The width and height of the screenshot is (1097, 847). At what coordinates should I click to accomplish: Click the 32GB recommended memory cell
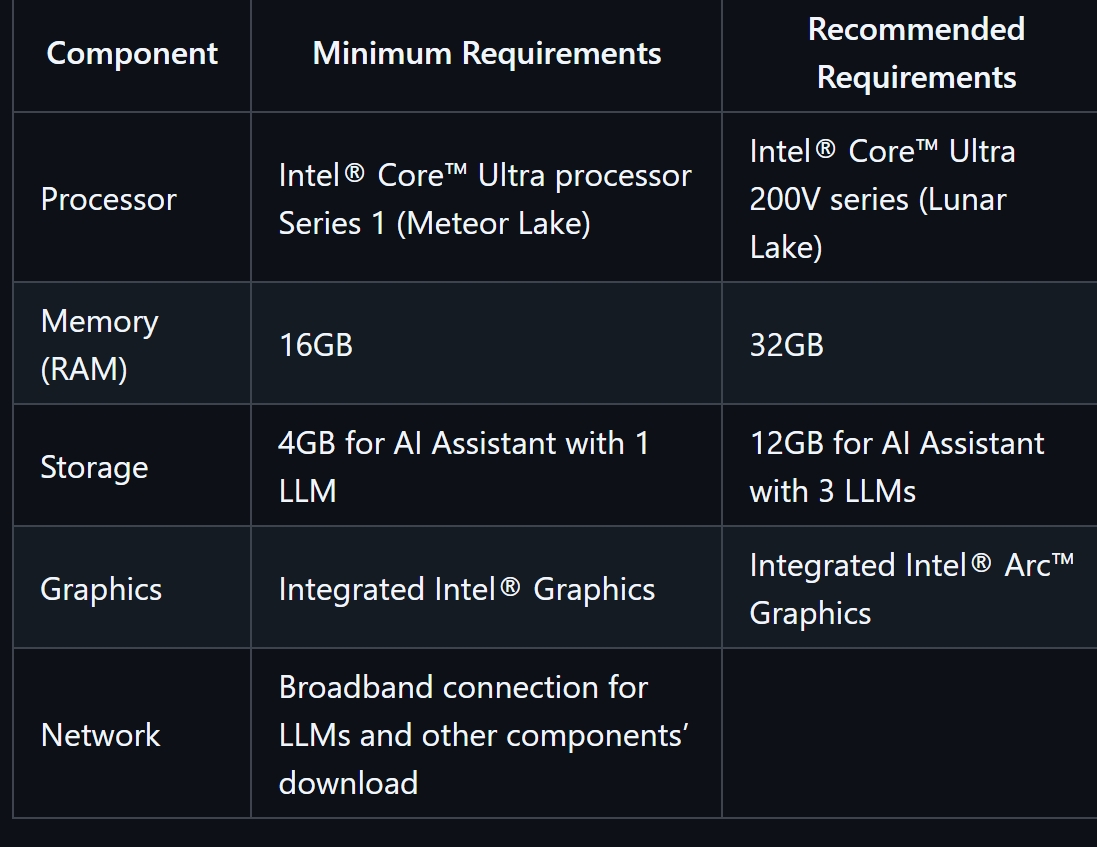tap(910, 344)
